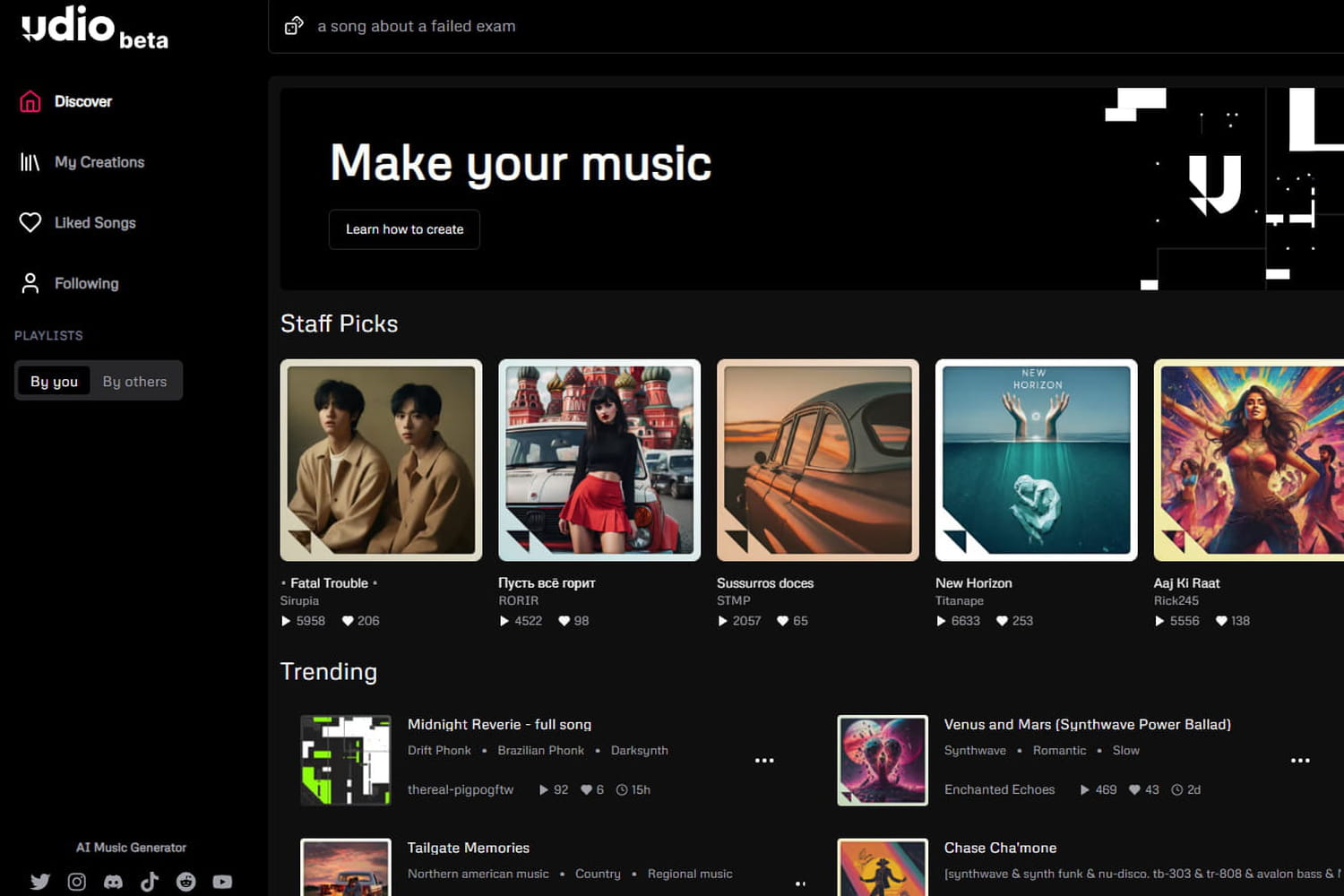Like the Fatal Trouble song heart icon
1344x896 pixels.
point(348,621)
